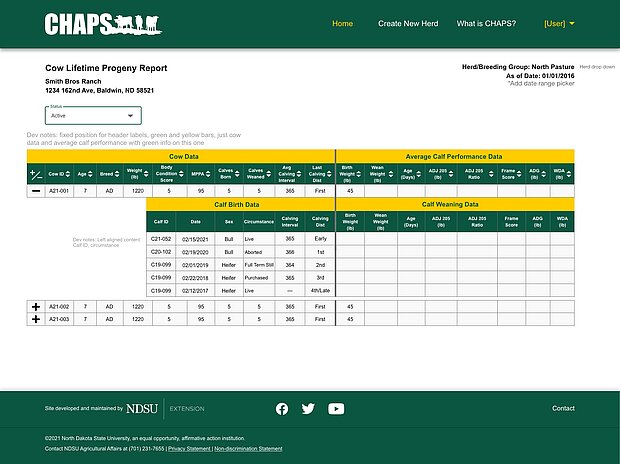Expand cow A21-002 row
620x464 pixels.
coord(36,306)
